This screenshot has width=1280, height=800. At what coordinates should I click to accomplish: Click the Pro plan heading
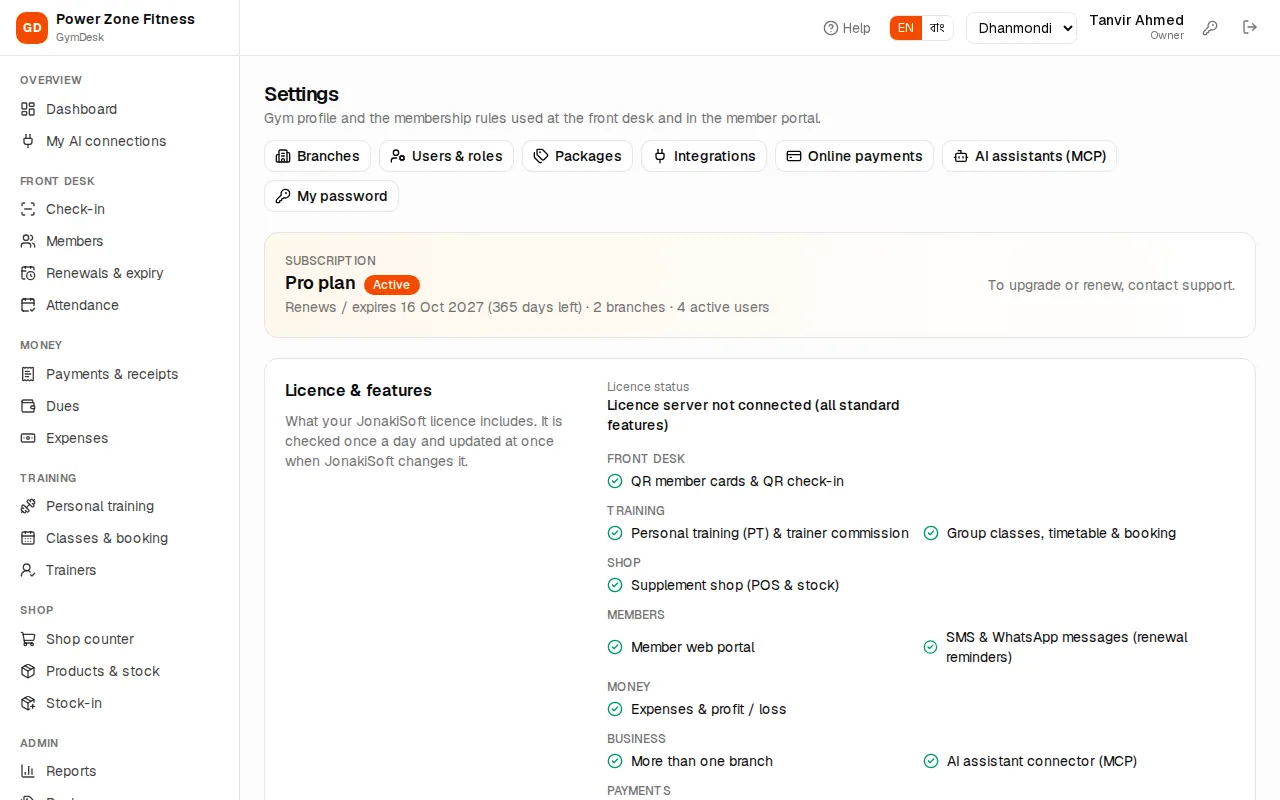[320, 283]
